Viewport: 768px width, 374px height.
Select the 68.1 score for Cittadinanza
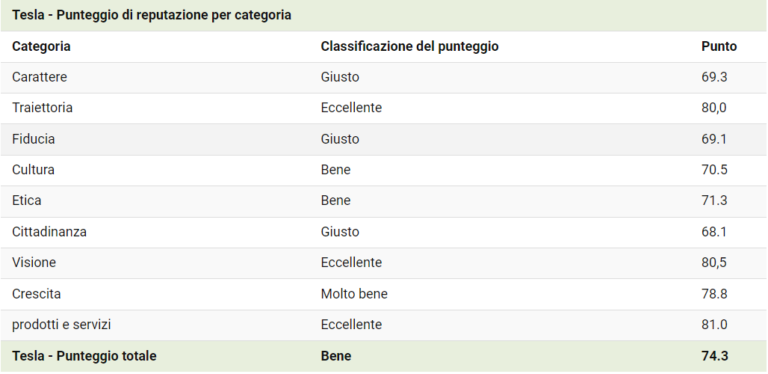click(714, 232)
